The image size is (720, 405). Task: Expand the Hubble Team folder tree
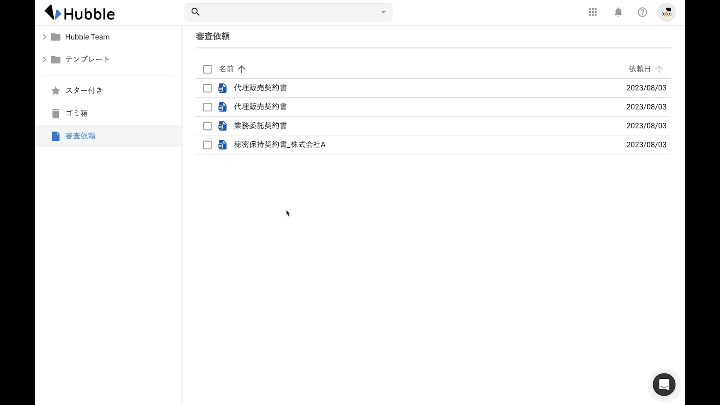pos(44,37)
